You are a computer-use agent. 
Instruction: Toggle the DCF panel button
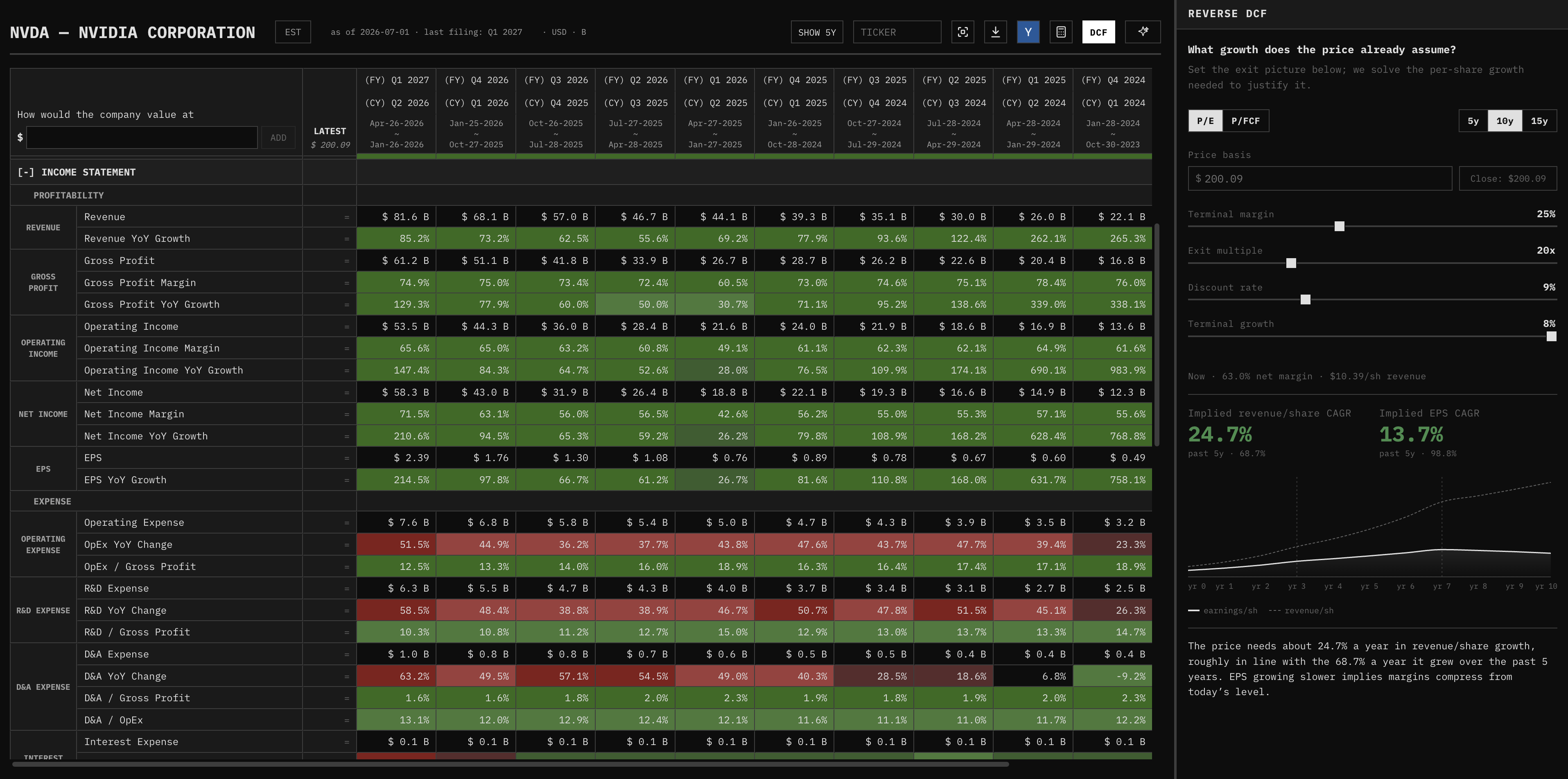coord(1098,32)
